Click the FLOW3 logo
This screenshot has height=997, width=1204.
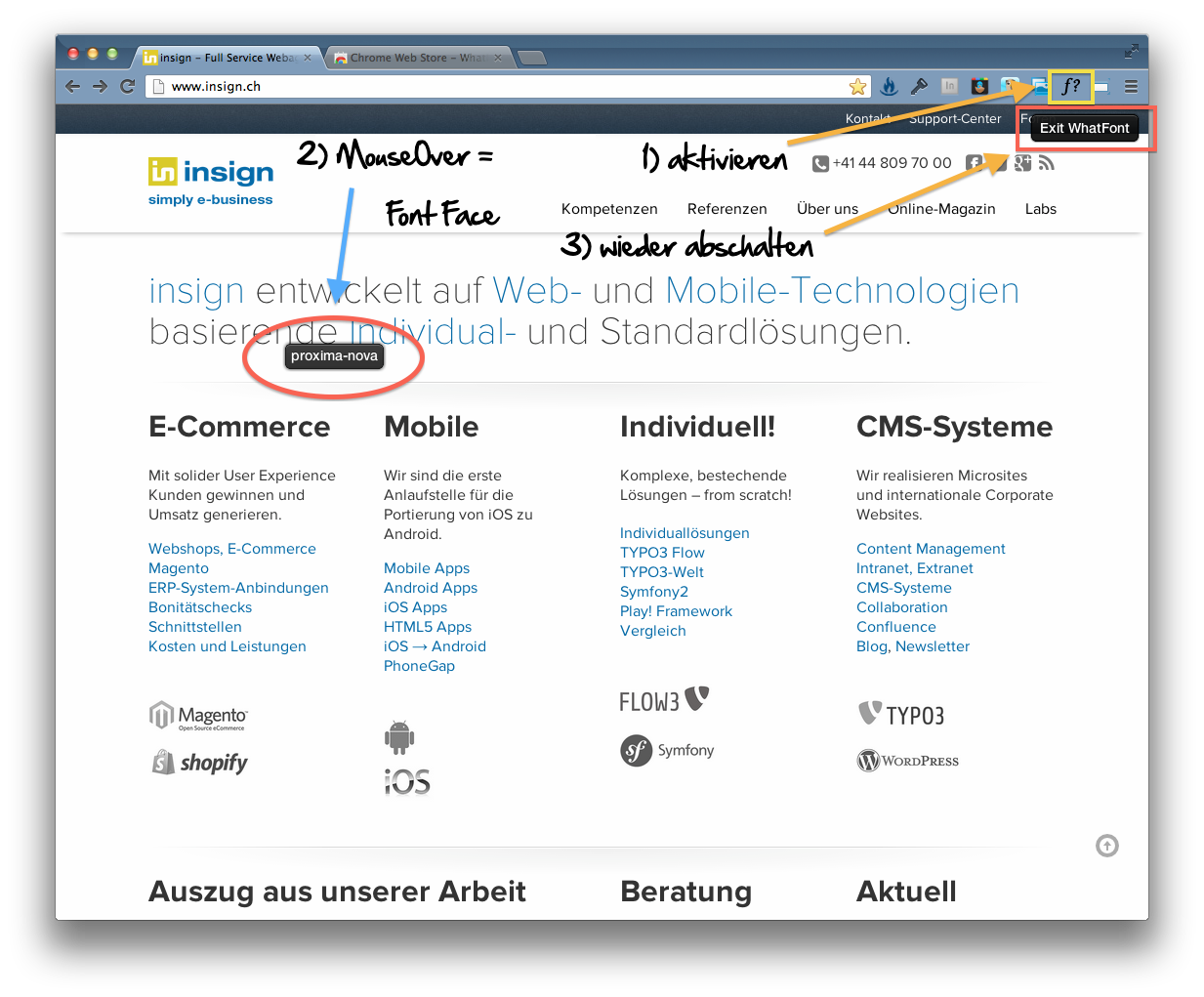pos(664,700)
